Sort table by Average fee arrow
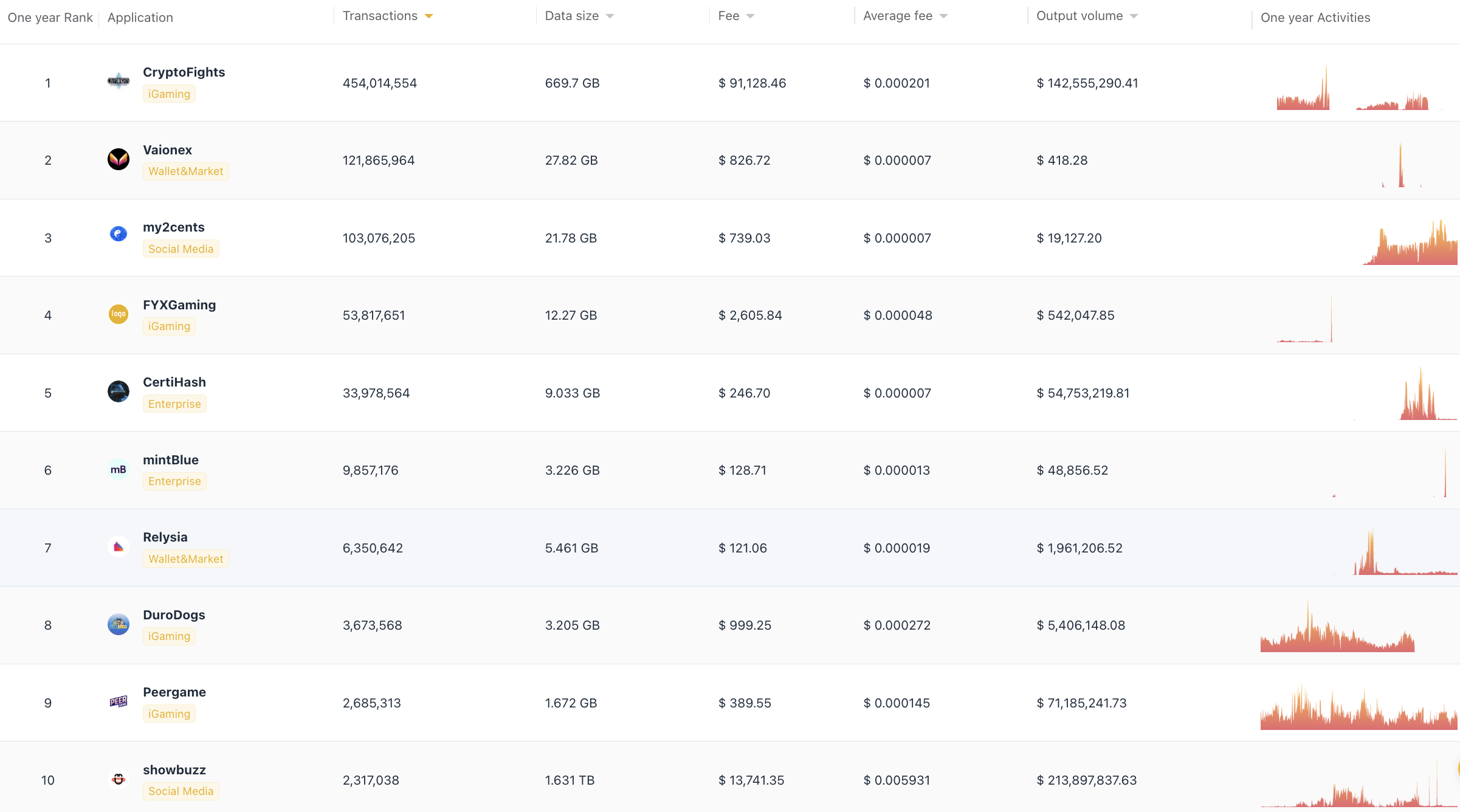This screenshot has width=1460, height=812. pos(944,16)
